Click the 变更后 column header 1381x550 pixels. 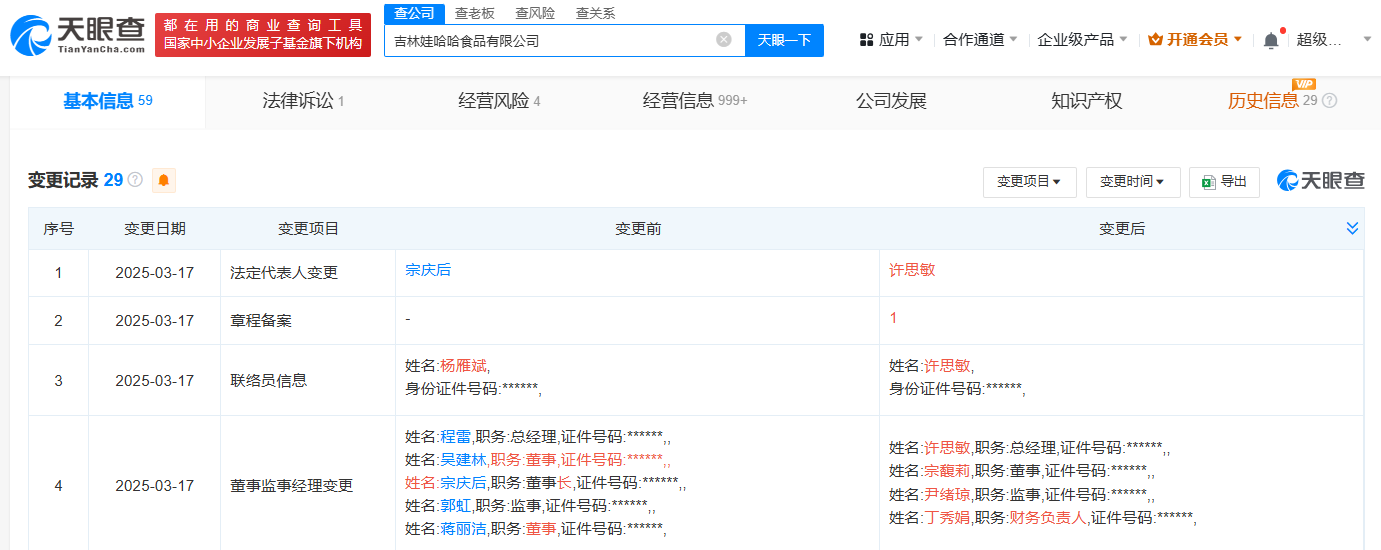[x=1122, y=229]
